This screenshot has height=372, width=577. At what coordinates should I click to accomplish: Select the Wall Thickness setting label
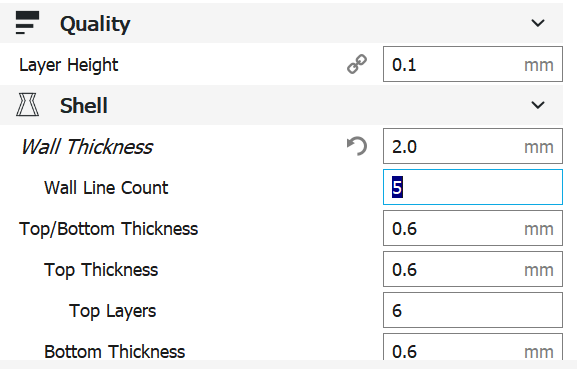[x=86, y=147]
